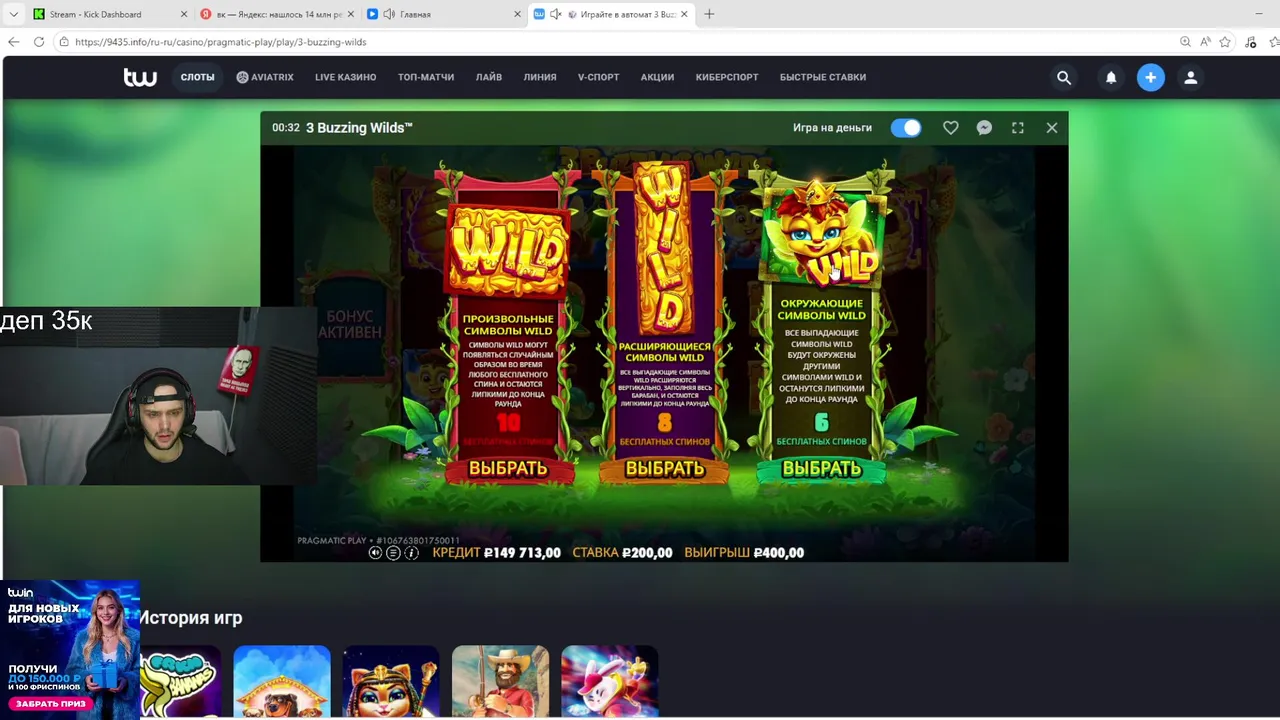
Task: Open the СЛОТЫ menu item
Action: tap(197, 77)
